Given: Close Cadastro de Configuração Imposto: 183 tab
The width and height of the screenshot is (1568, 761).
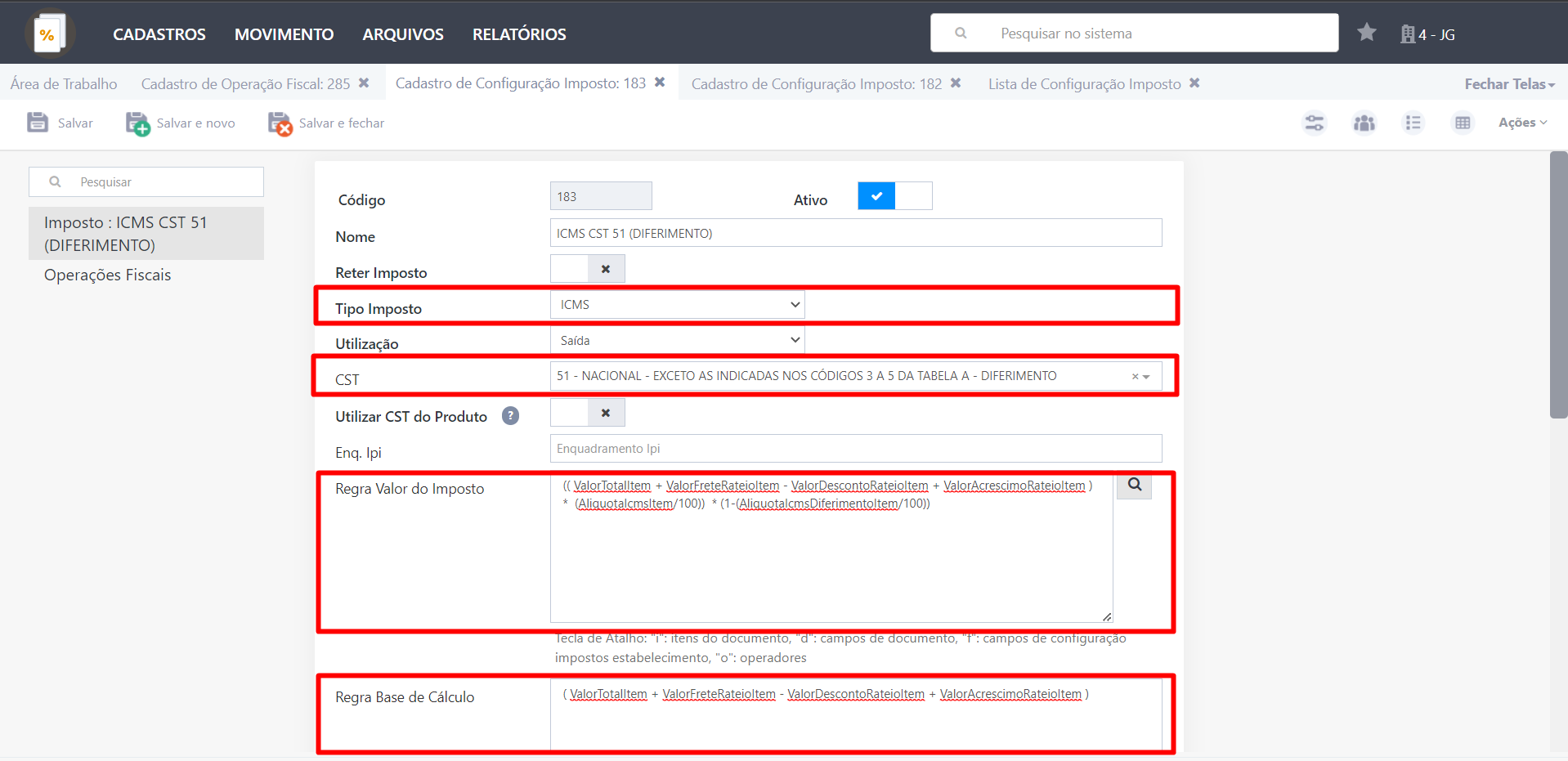Looking at the screenshot, I should [x=660, y=83].
